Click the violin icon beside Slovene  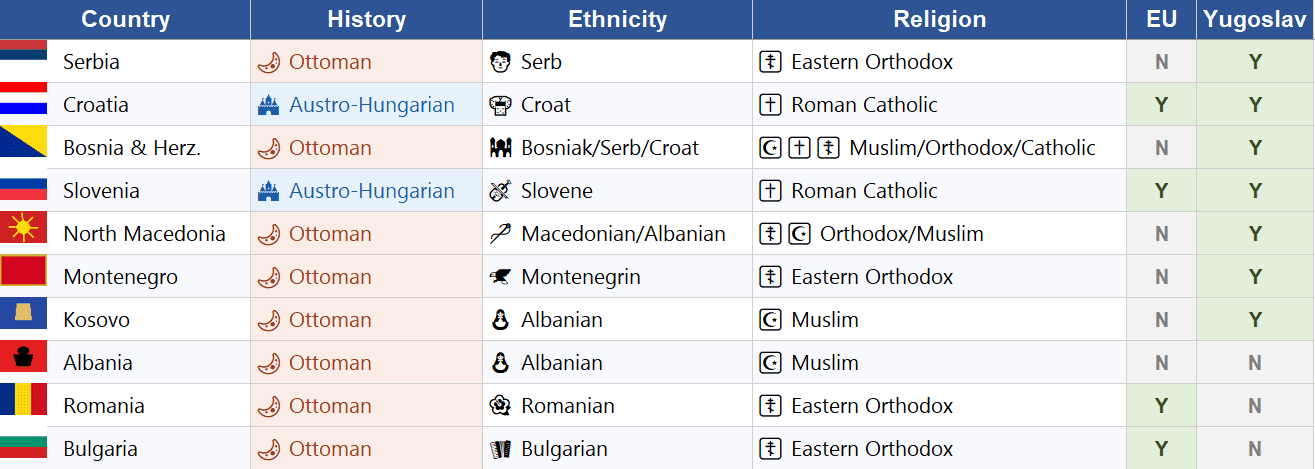point(500,191)
